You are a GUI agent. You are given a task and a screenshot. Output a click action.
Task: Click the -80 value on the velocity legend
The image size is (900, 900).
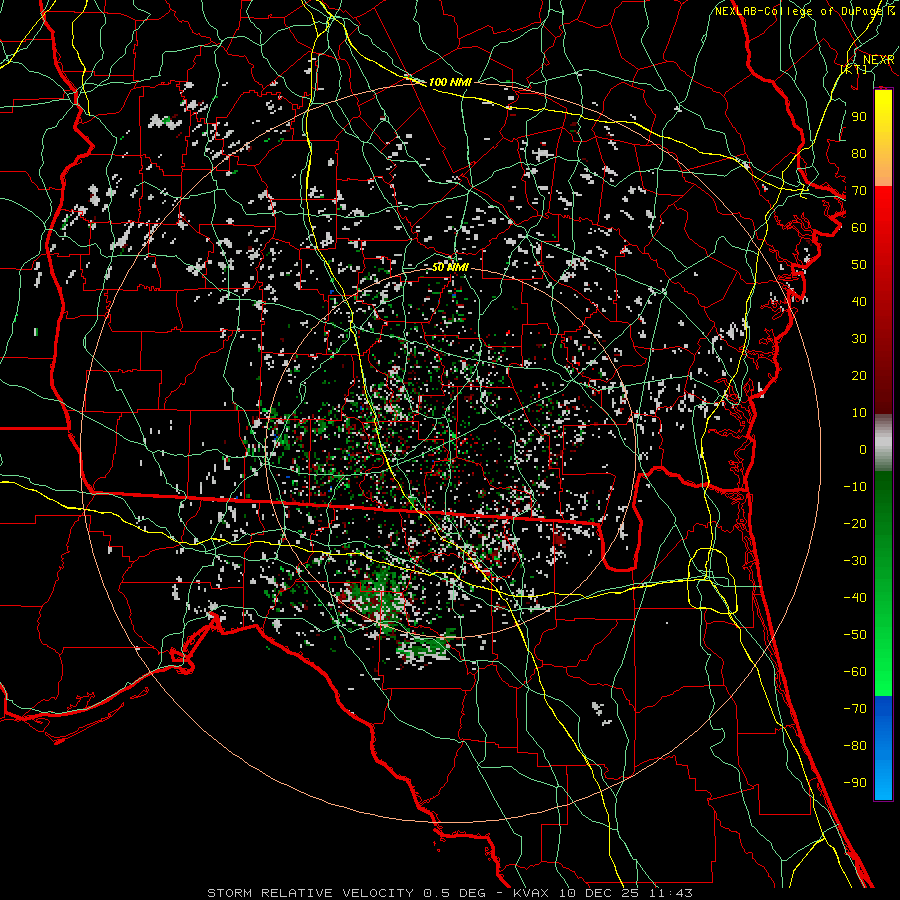(x=855, y=746)
